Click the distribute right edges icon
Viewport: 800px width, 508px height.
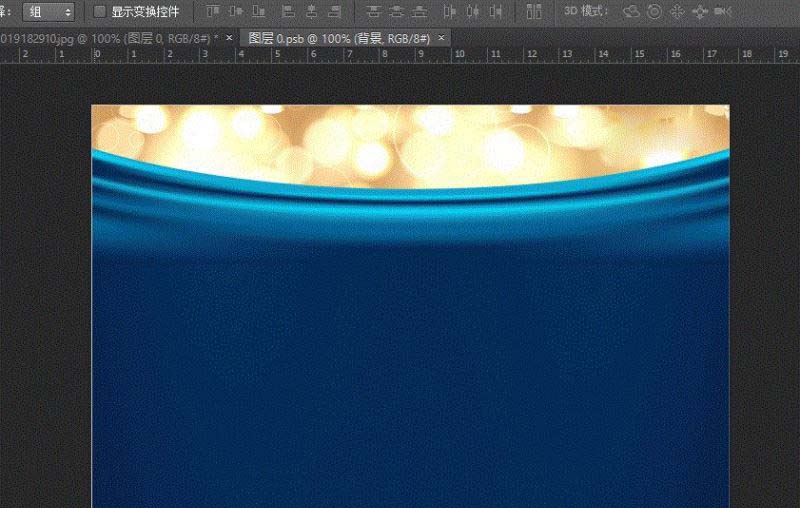(496, 11)
